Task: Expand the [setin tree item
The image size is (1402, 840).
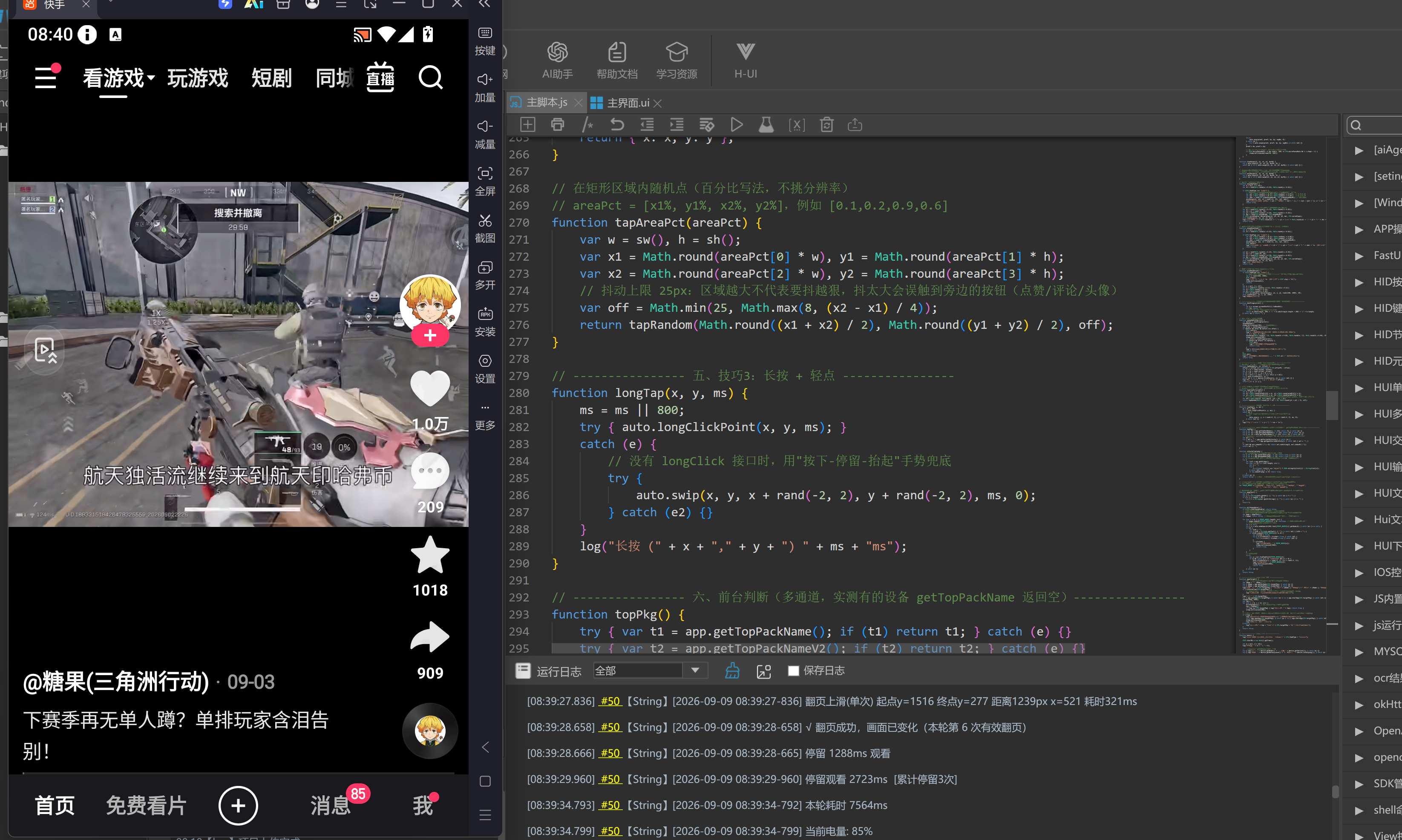Action: (x=1359, y=177)
